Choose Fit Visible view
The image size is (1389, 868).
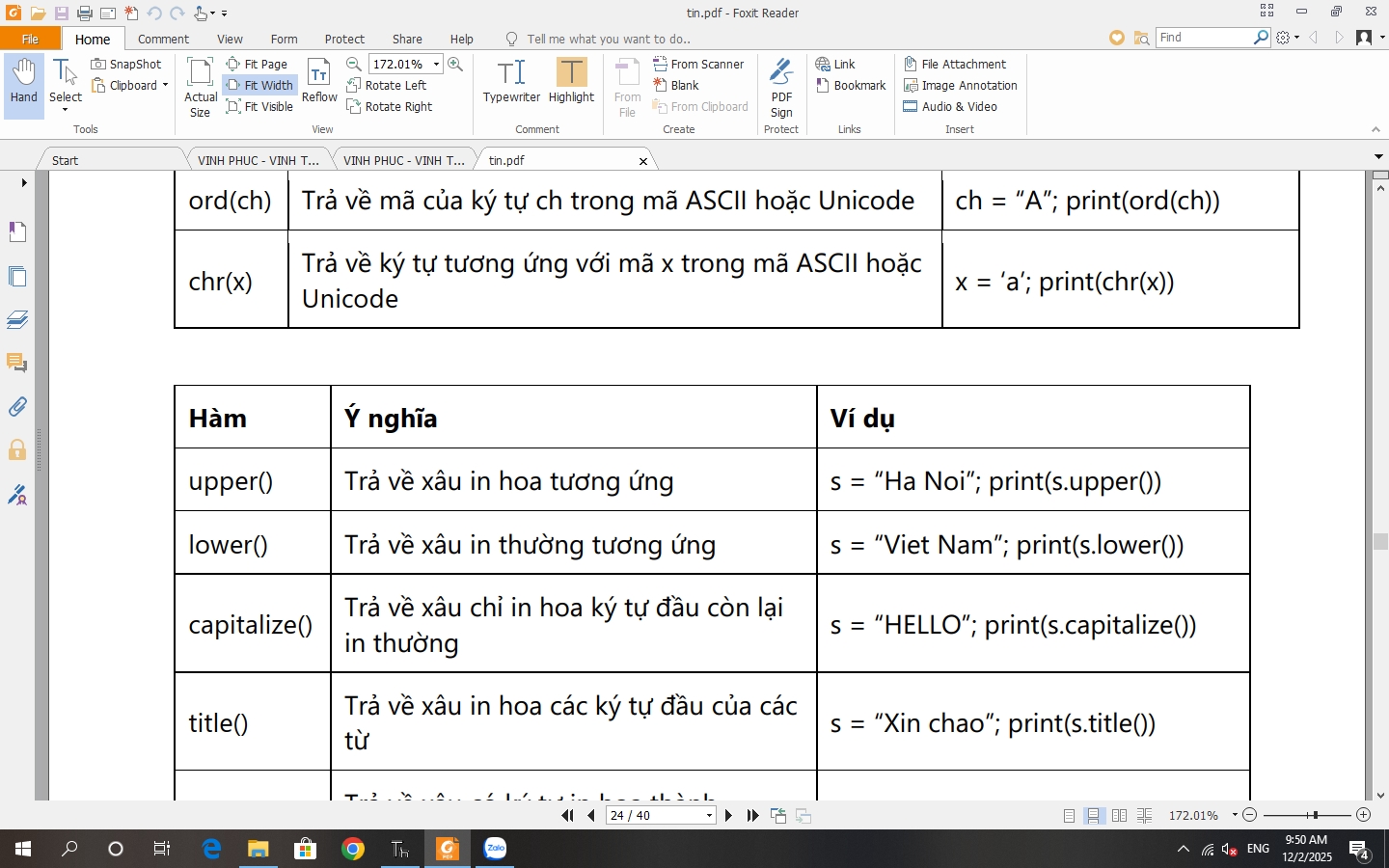coord(259,106)
